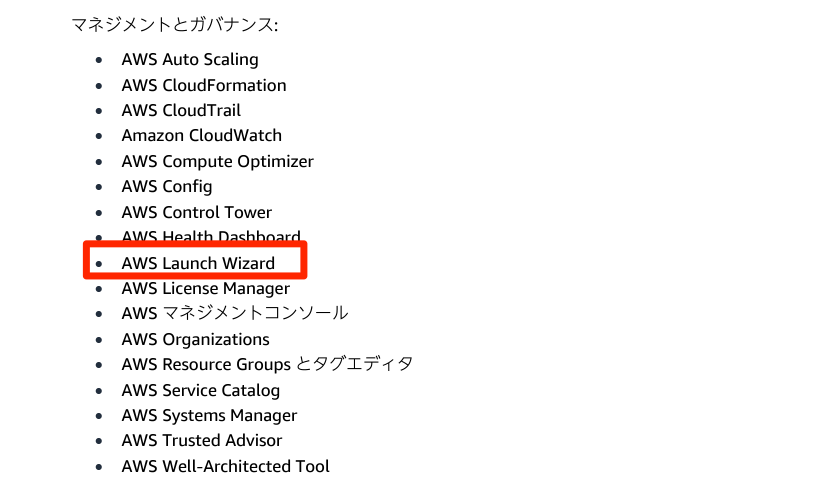Click the AWS Trusted Advisor item

click(202, 441)
